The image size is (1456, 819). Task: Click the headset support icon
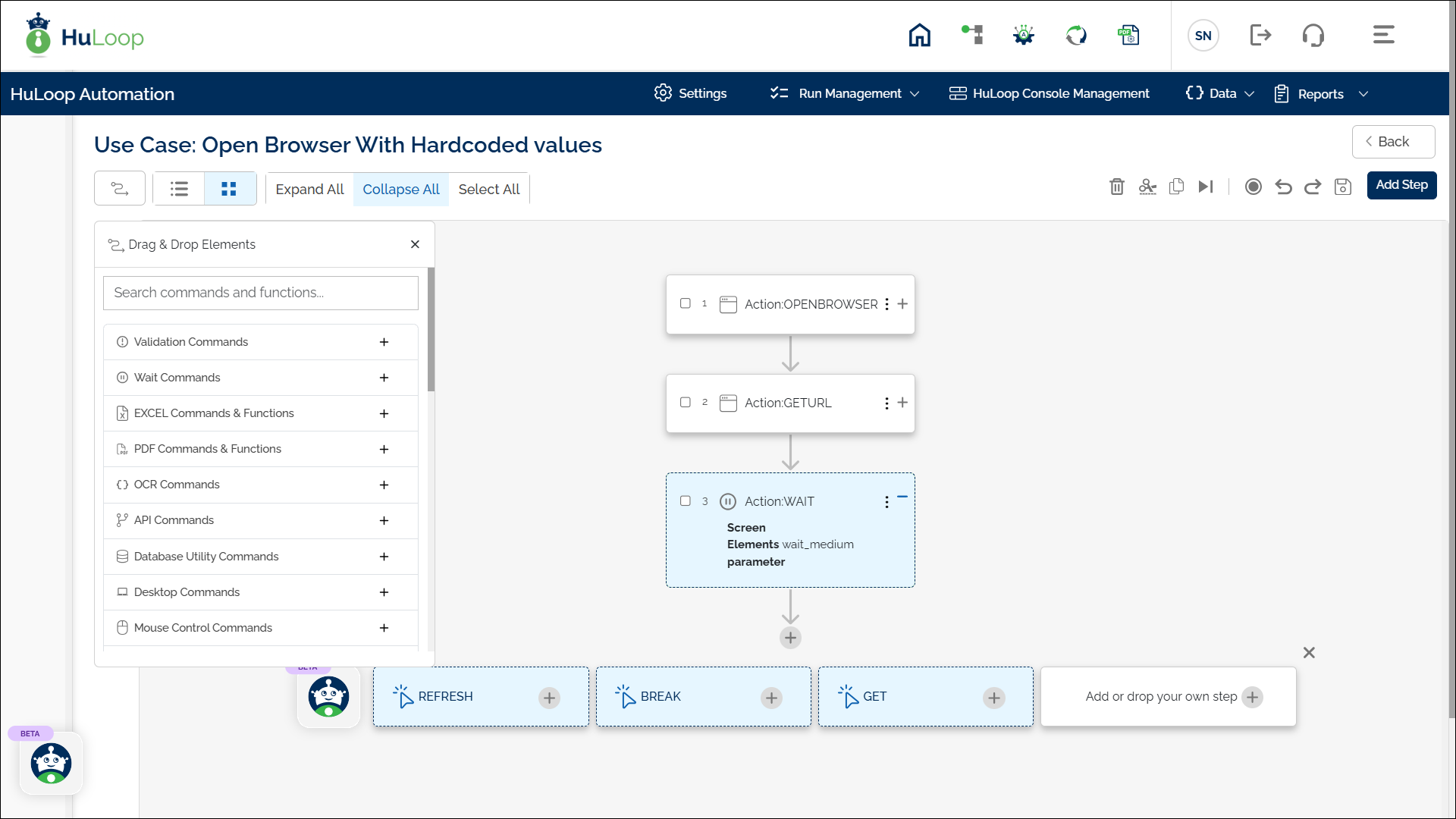click(1313, 35)
